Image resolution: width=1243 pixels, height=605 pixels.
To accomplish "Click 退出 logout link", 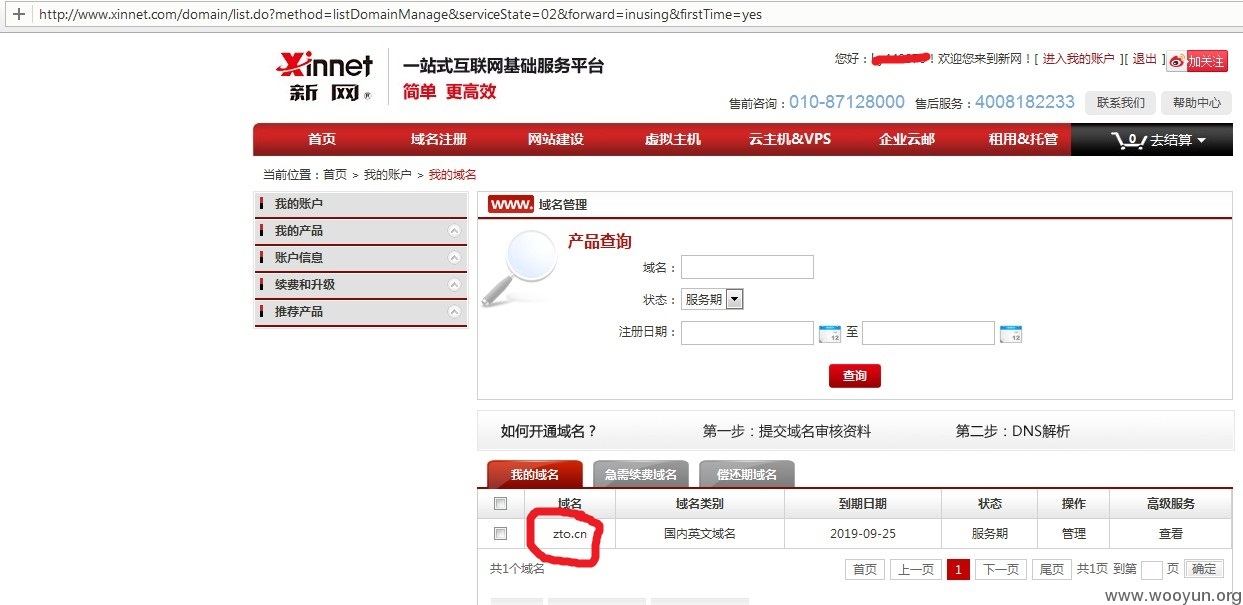I will point(1145,59).
